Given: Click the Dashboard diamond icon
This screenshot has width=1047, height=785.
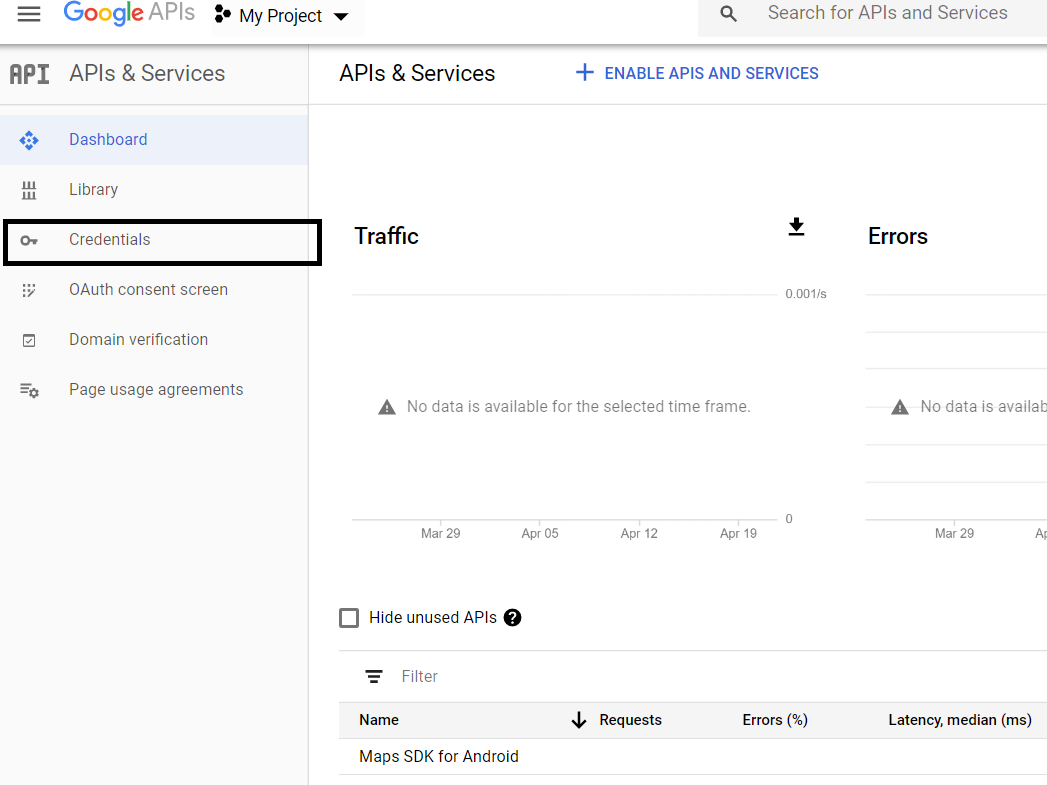Looking at the screenshot, I should [29, 140].
